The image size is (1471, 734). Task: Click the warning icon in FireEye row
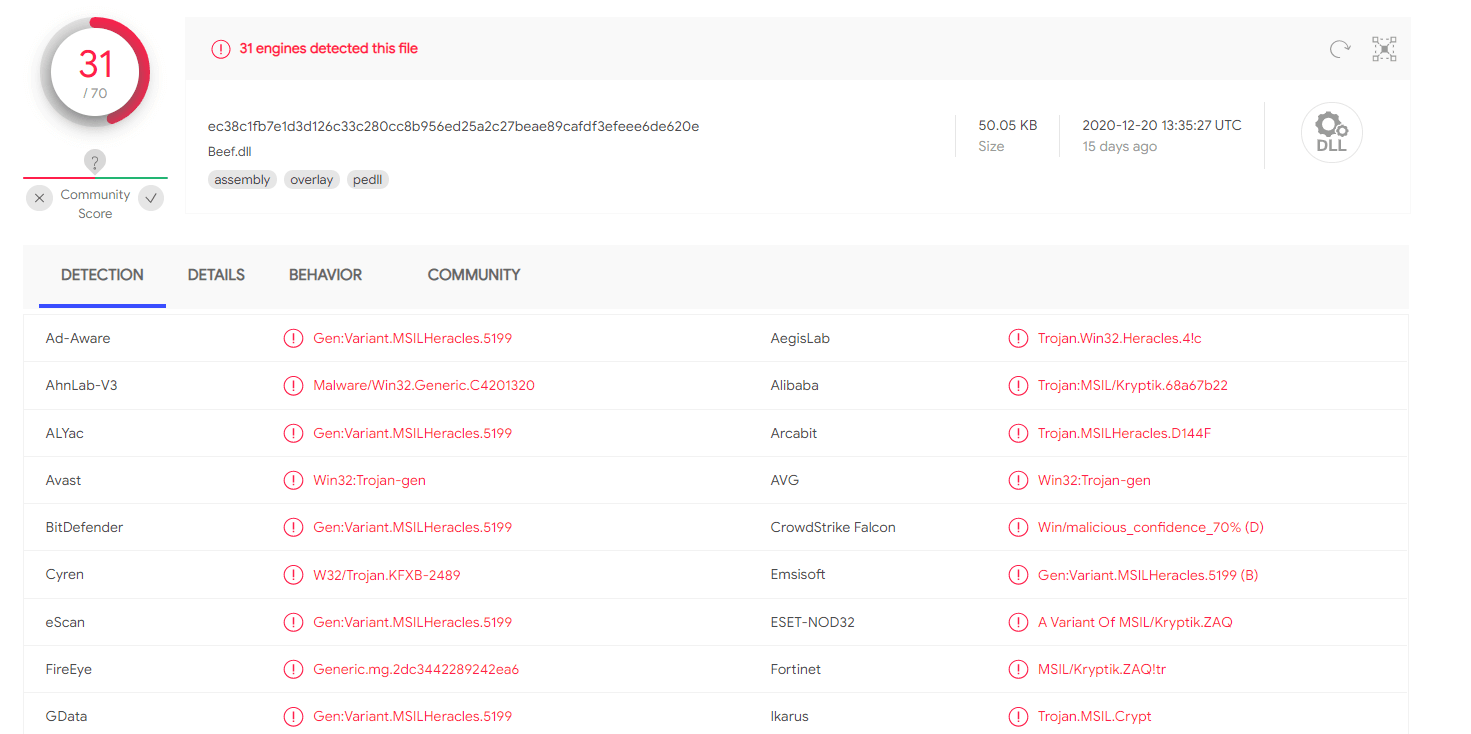[293, 669]
